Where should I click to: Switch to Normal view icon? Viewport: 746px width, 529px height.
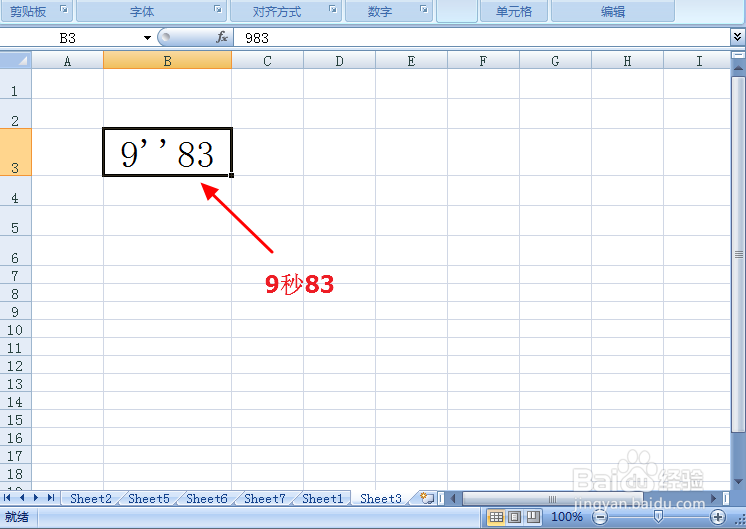pyautogui.click(x=496, y=517)
